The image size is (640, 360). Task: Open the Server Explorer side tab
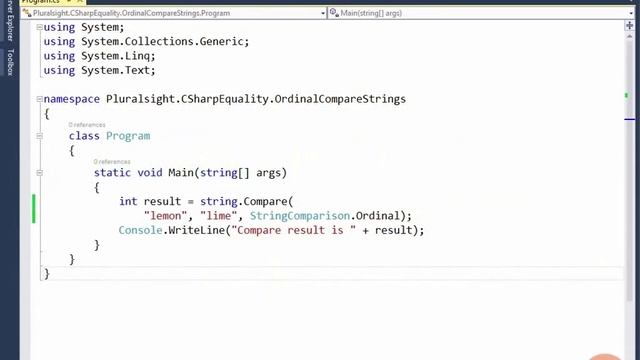(10, 20)
